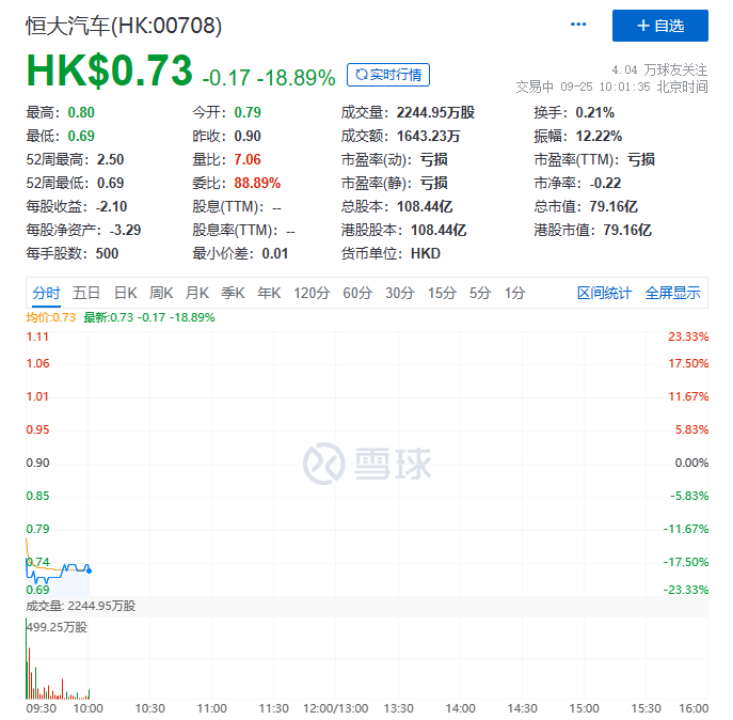Image resolution: width=733 pixels, height=720 pixels.
Task: Click the 最低 value 0.69 in stats
Action: tap(81, 136)
